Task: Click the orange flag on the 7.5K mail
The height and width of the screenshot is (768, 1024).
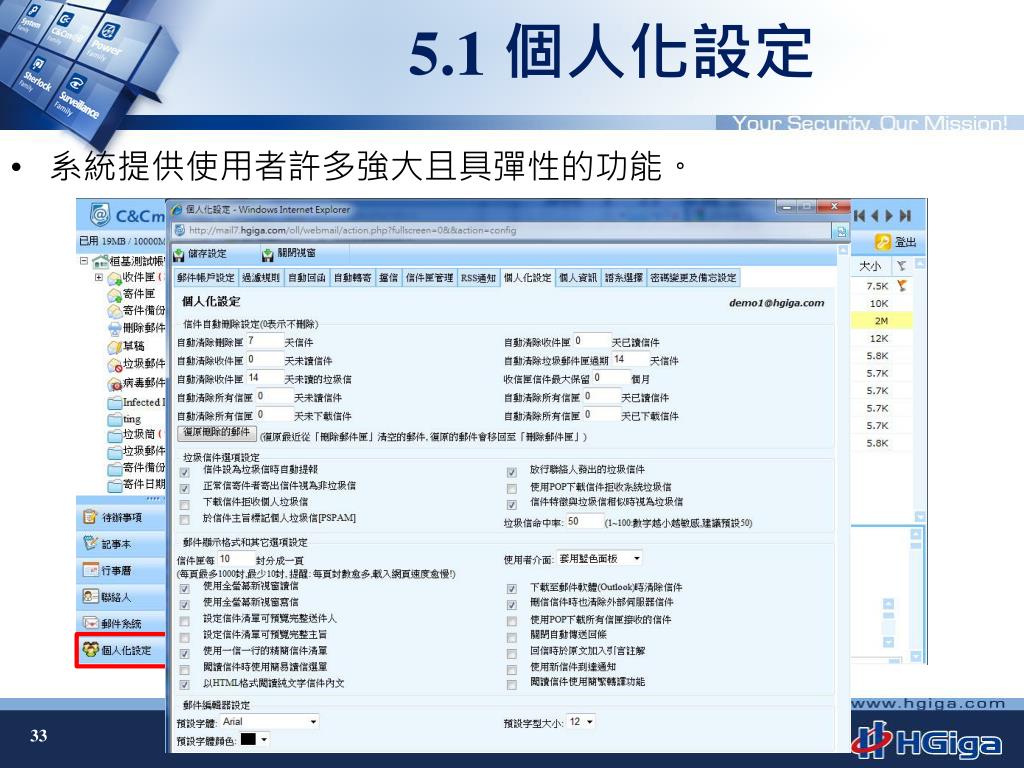Action: (902, 285)
